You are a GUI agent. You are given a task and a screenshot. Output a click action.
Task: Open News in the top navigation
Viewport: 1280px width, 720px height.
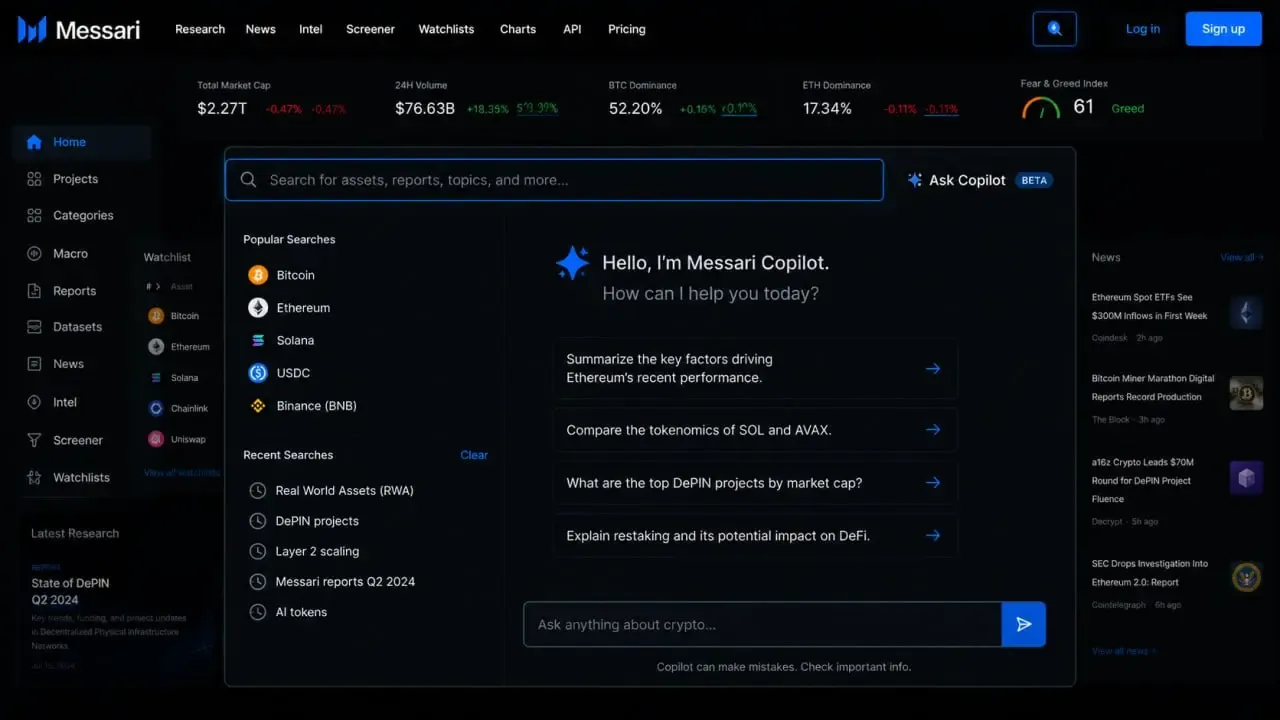(261, 29)
